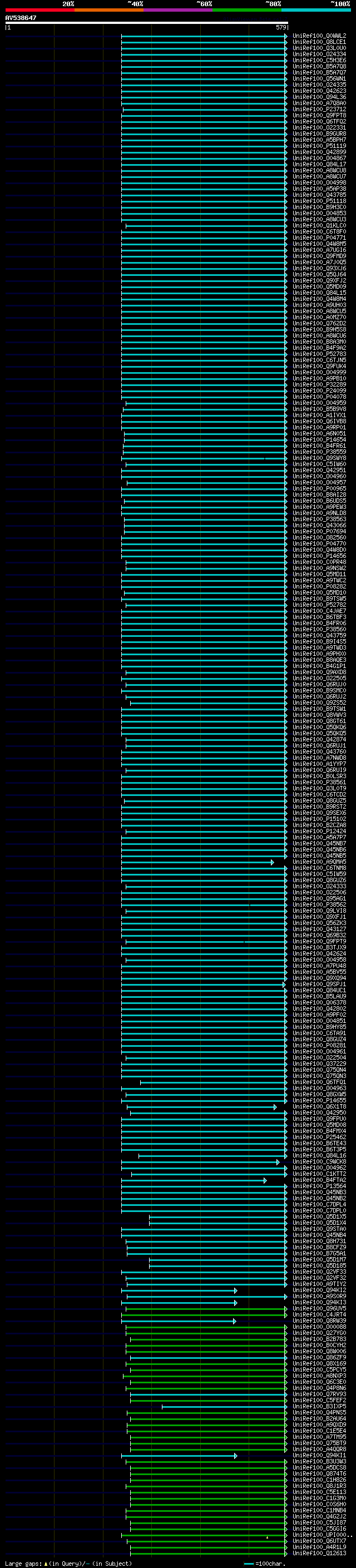Click the UniRef100_Q37229 label
This screenshot has height=1568, width=356.
coord(319,1064)
